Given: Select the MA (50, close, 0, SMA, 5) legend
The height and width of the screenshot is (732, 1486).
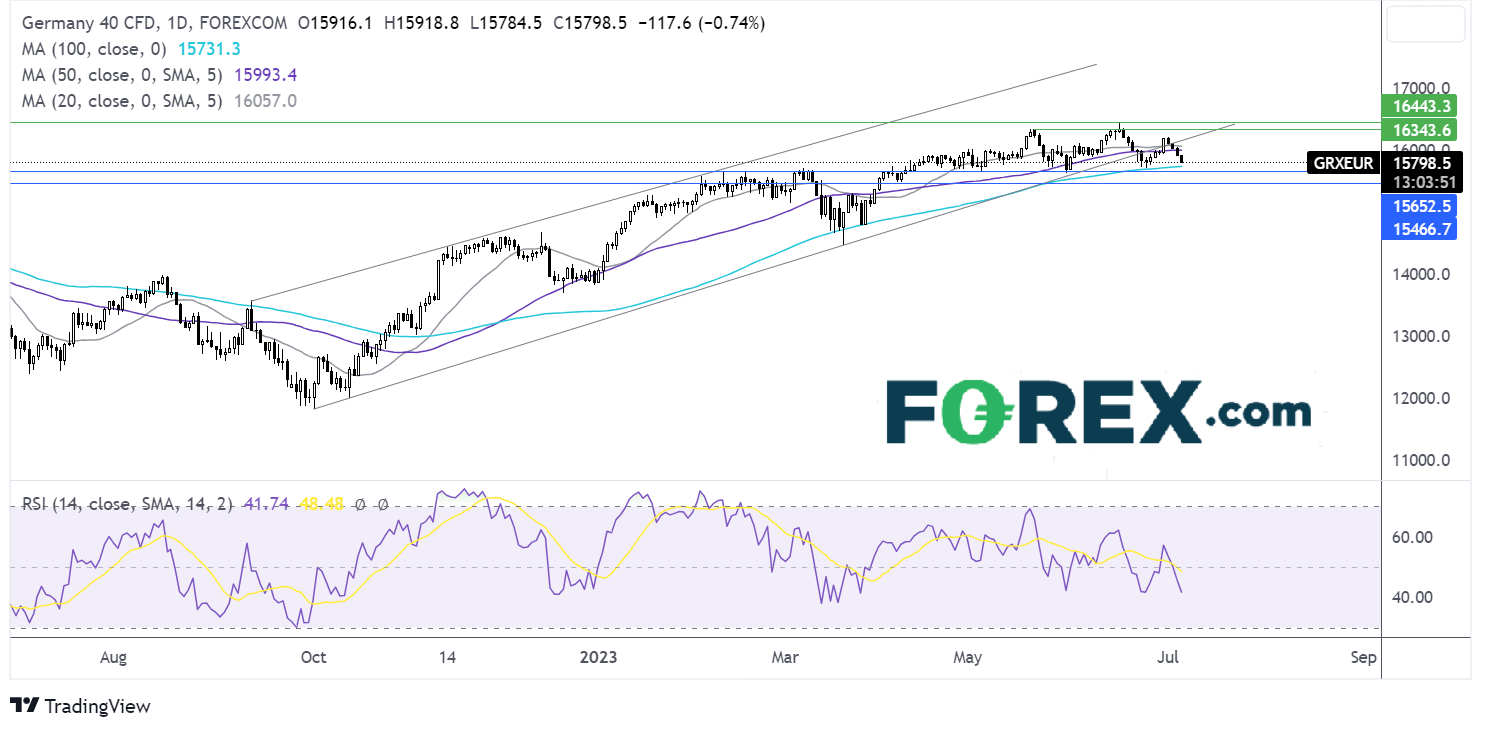Looking at the screenshot, I should [120, 75].
